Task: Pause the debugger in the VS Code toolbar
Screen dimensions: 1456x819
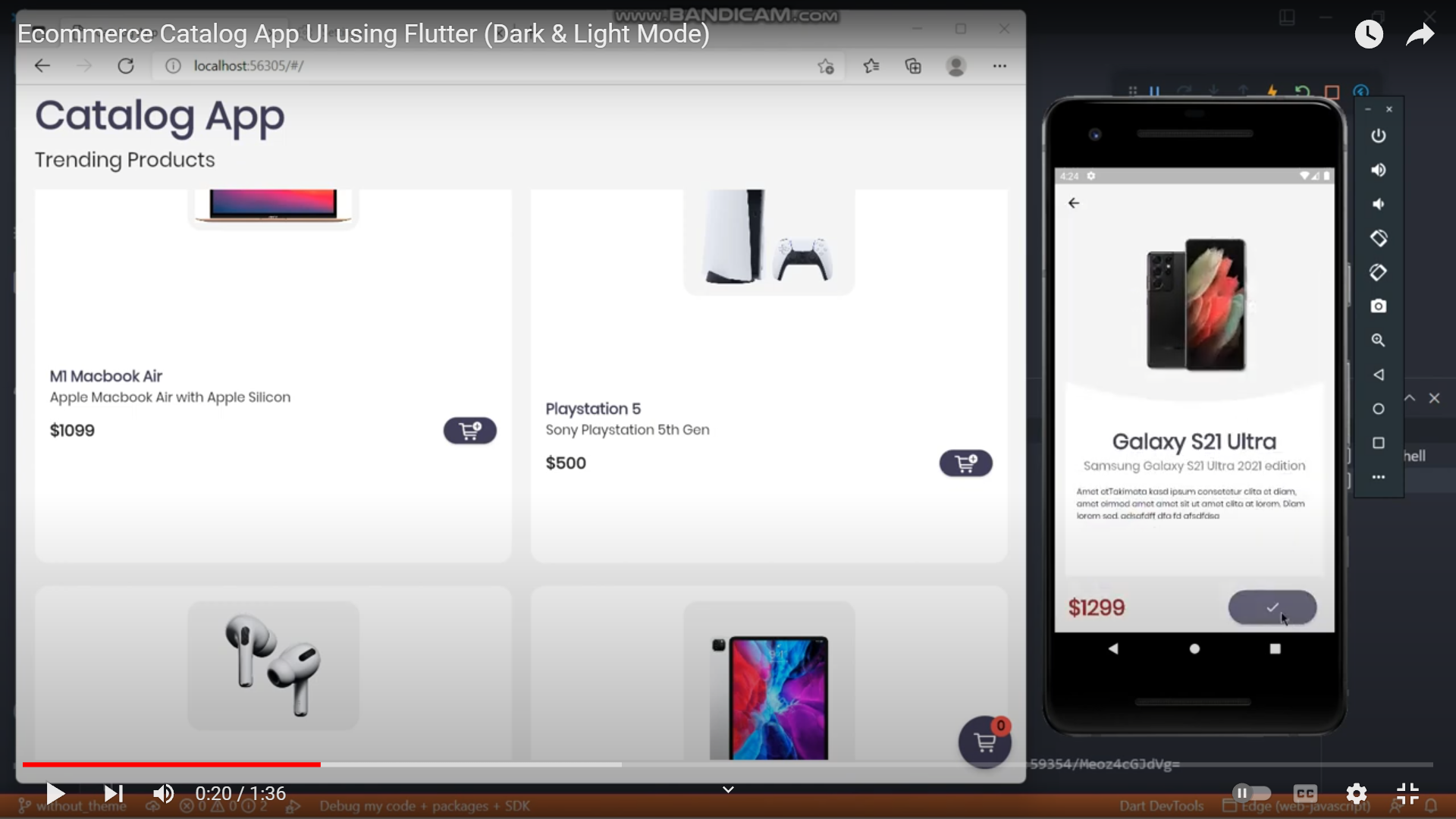Action: tap(1154, 92)
